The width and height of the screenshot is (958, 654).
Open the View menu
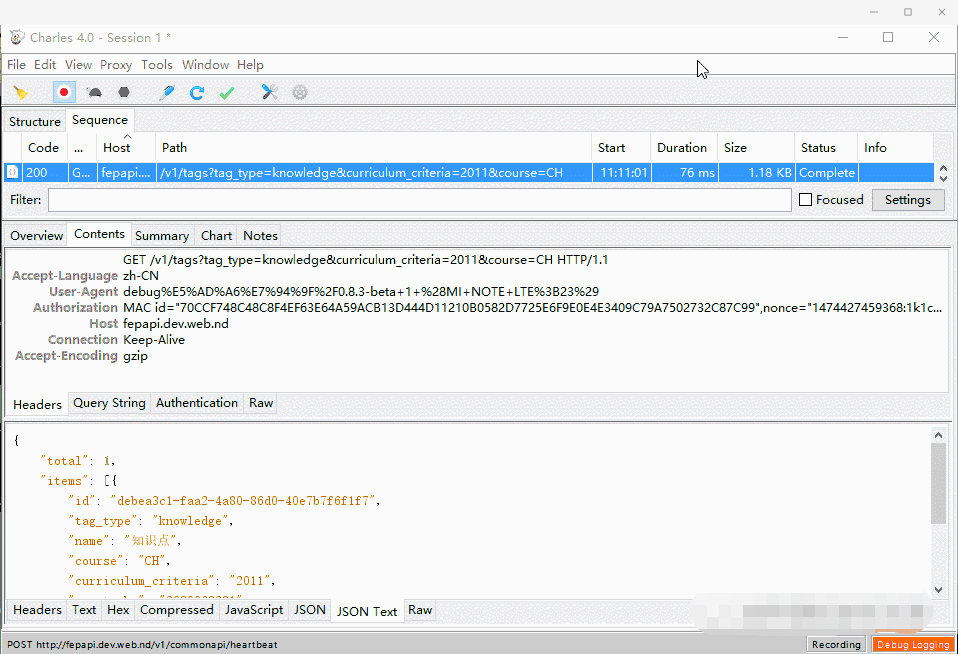coord(78,65)
